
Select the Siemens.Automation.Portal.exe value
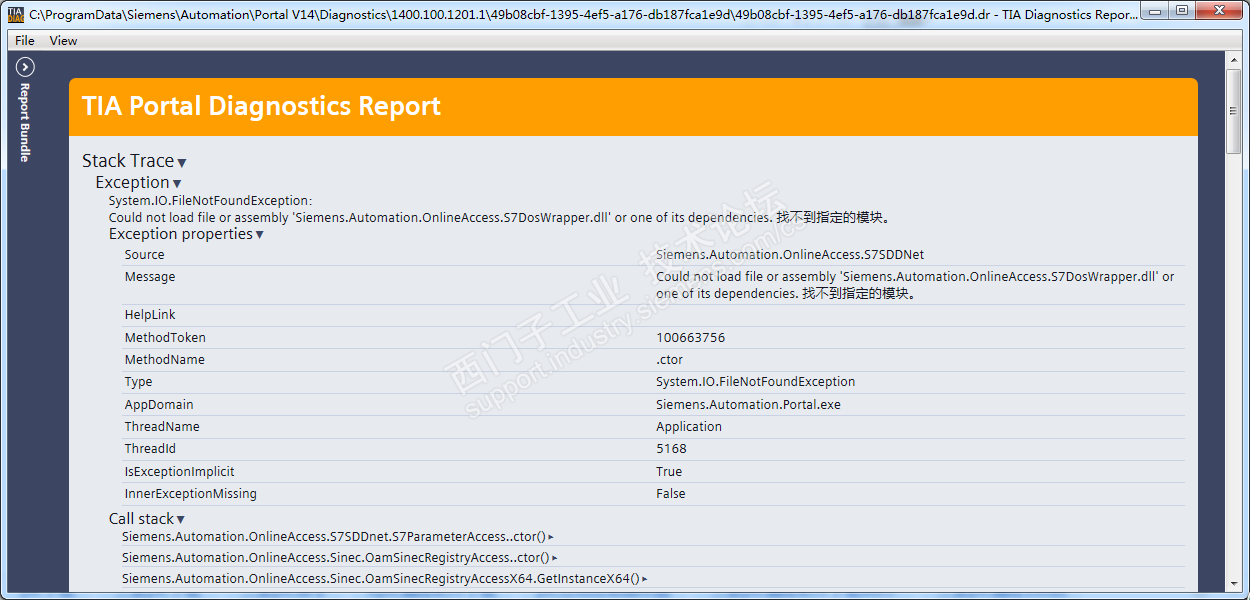point(748,405)
